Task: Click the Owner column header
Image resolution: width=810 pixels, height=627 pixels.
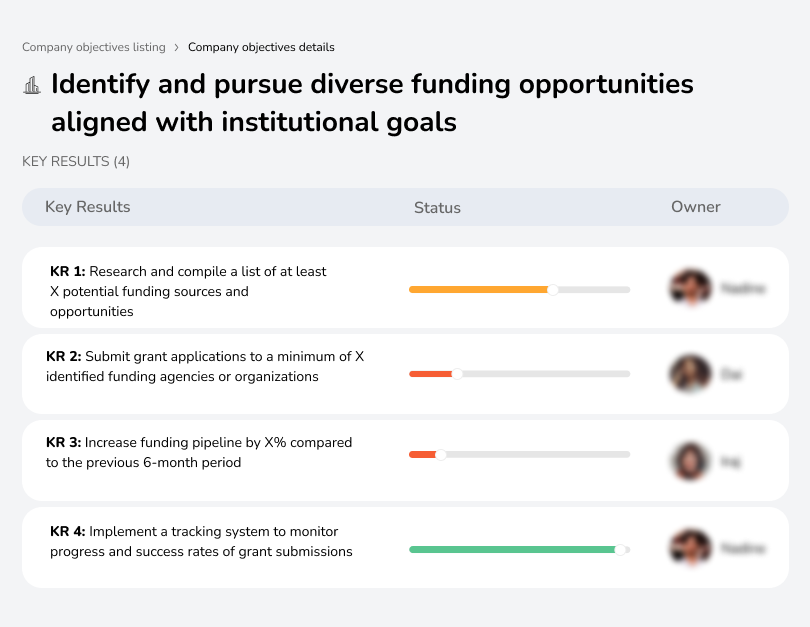Action: pos(696,207)
